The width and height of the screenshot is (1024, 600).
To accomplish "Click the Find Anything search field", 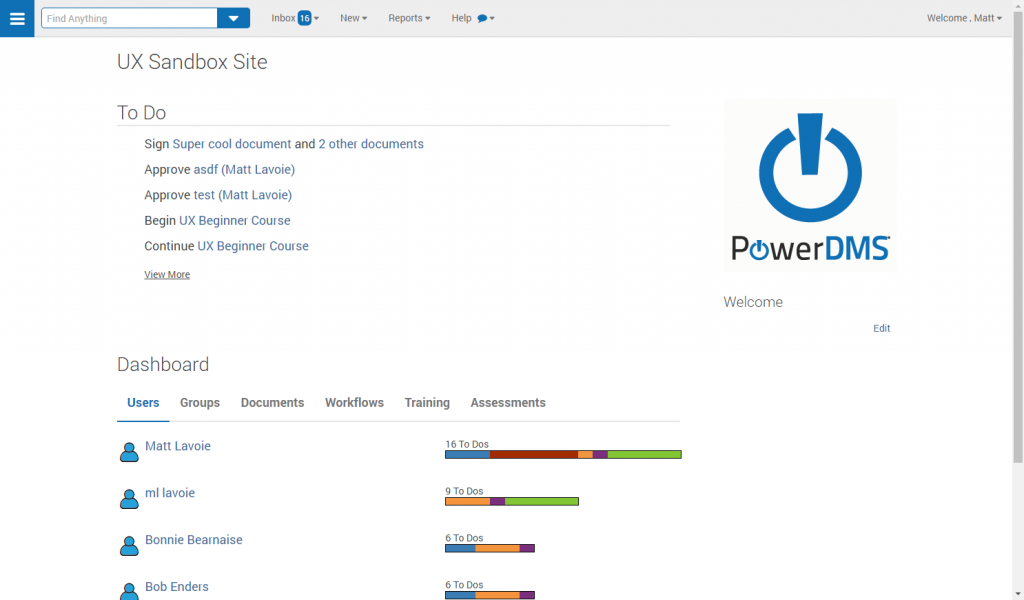I will point(129,18).
